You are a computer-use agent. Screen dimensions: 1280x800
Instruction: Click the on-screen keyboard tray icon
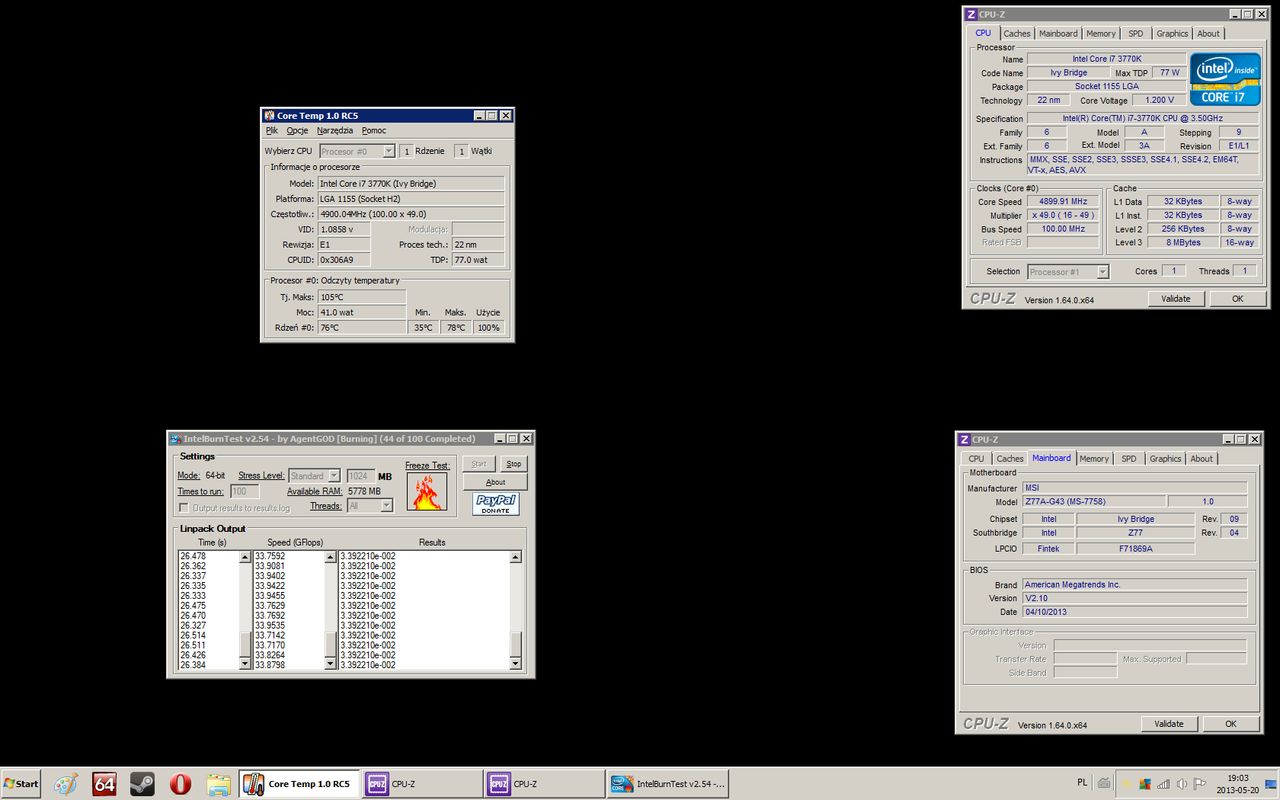1104,783
